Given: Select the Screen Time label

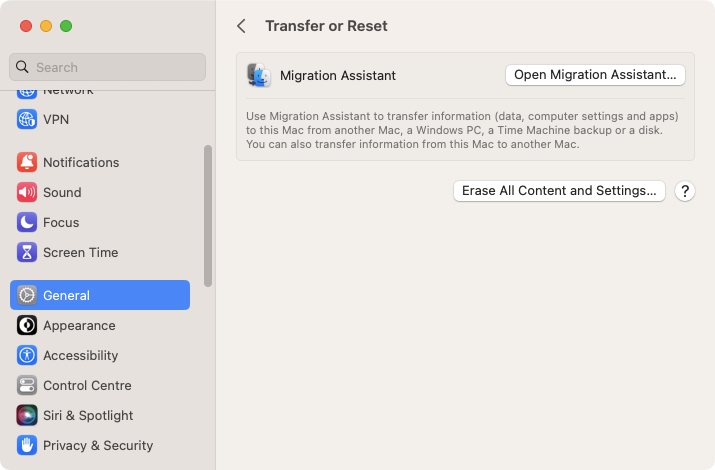Looking at the screenshot, I should point(81,253).
